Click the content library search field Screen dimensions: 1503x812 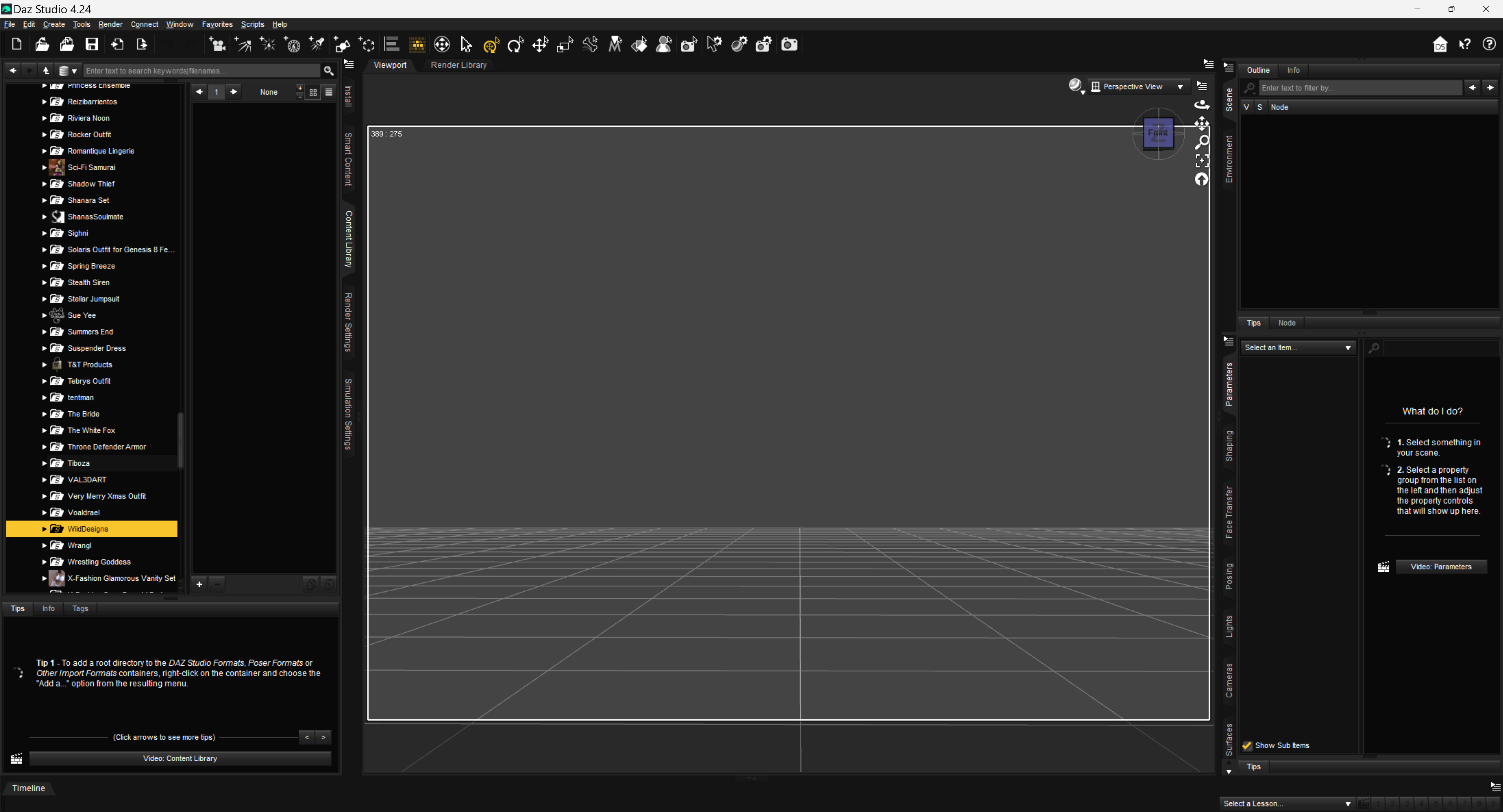[x=201, y=70]
